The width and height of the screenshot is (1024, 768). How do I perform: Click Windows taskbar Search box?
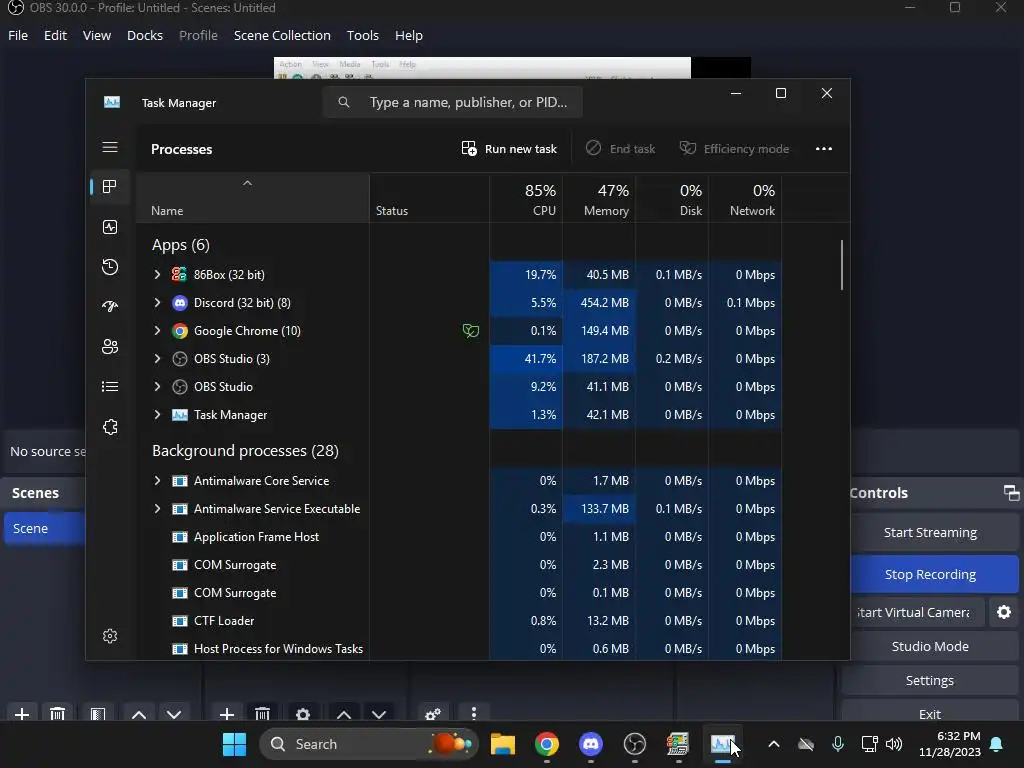click(x=369, y=744)
